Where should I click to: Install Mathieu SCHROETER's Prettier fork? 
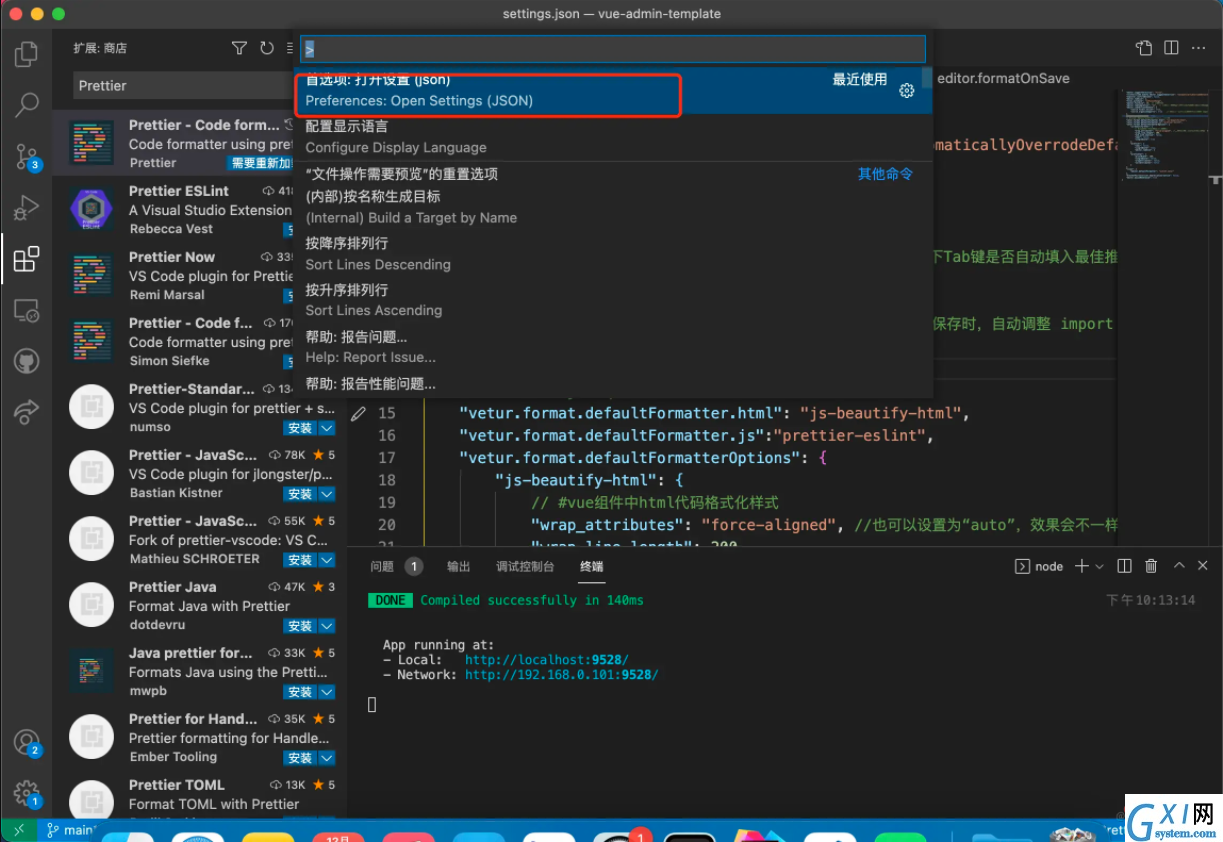(300, 560)
